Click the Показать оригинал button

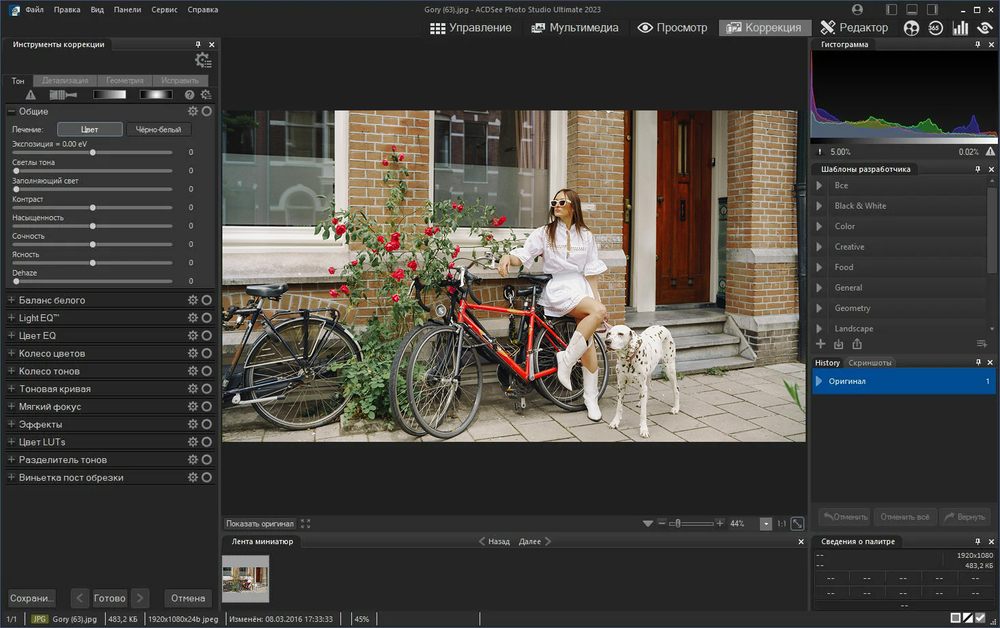pos(260,523)
